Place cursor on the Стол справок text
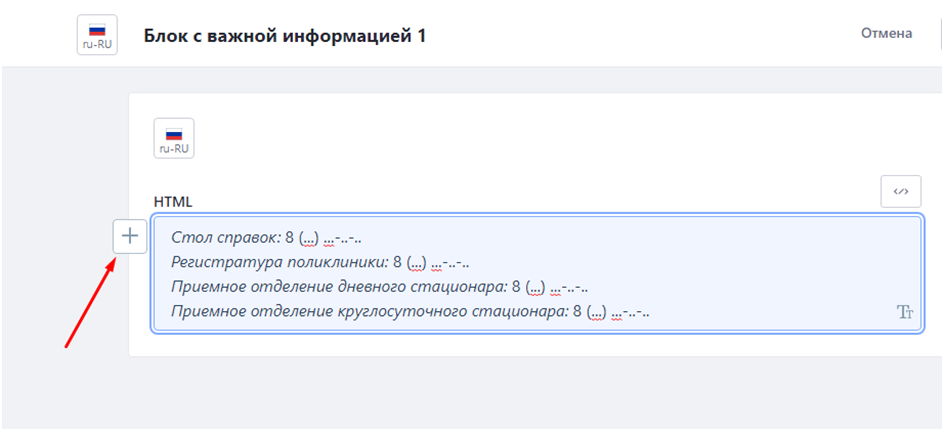 pos(225,238)
